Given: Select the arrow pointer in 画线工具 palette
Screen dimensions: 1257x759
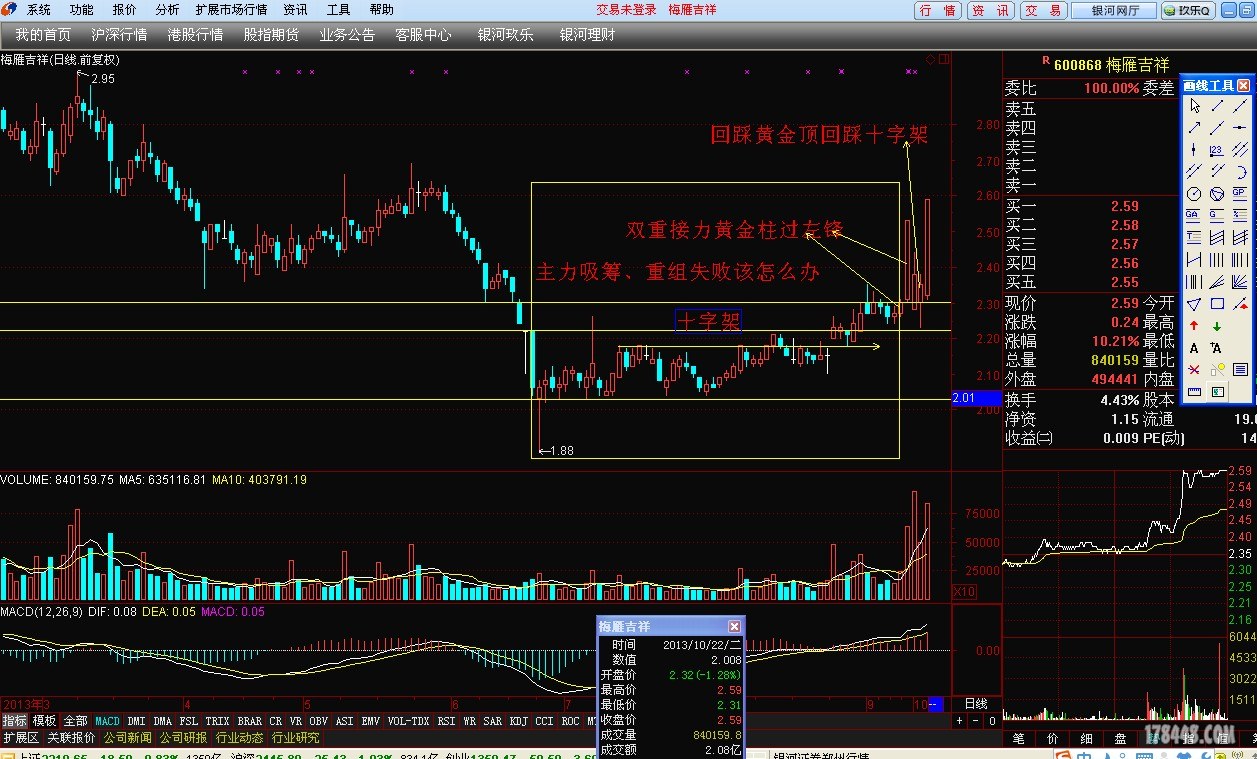Looking at the screenshot, I should pyautogui.click(x=1194, y=106).
